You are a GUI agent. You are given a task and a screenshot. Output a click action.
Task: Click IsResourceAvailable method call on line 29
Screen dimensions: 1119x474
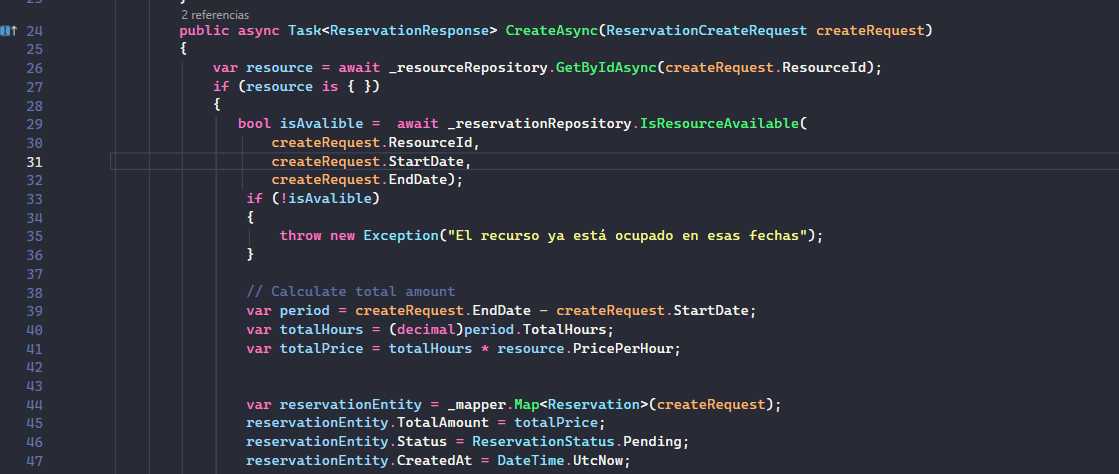[x=719, y=123]
